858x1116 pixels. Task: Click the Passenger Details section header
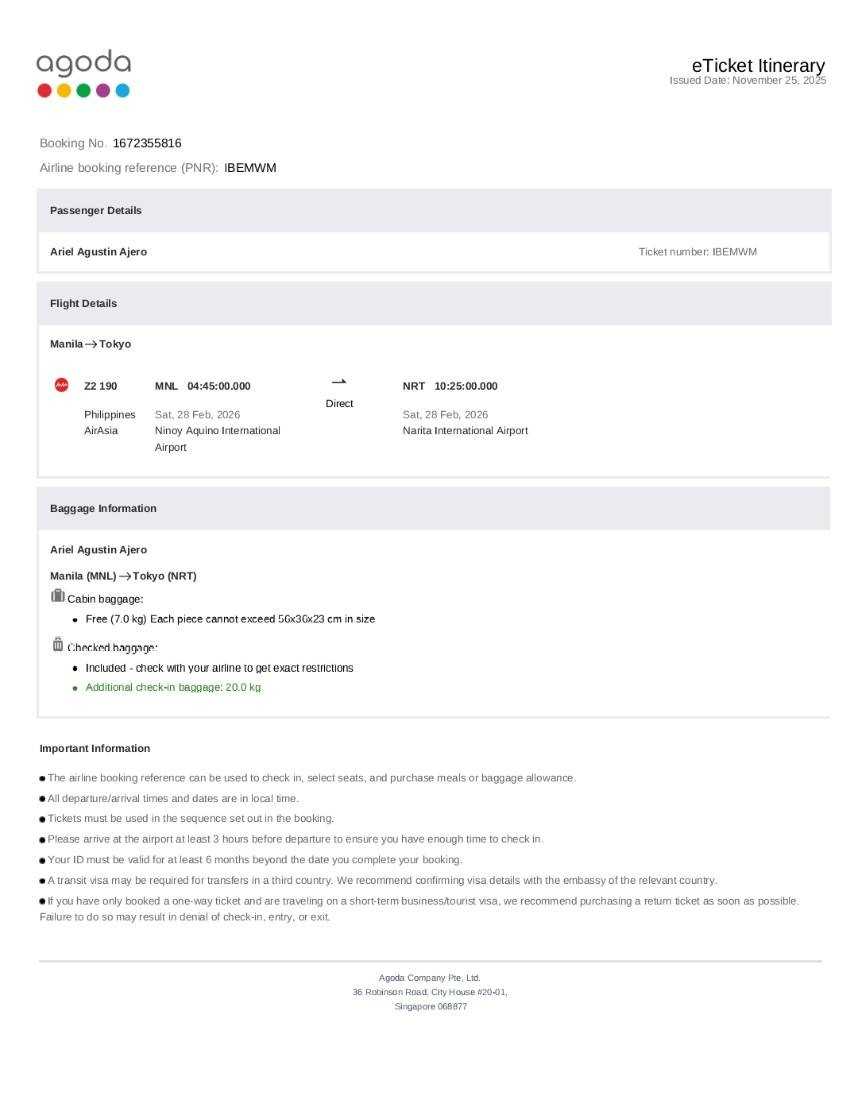click(x=96, y=210)
